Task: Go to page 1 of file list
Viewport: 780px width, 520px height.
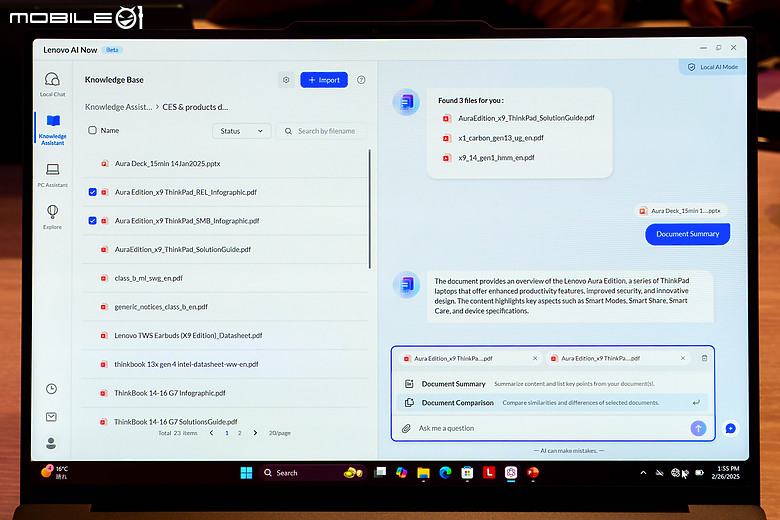Action: tap(227, 433)
